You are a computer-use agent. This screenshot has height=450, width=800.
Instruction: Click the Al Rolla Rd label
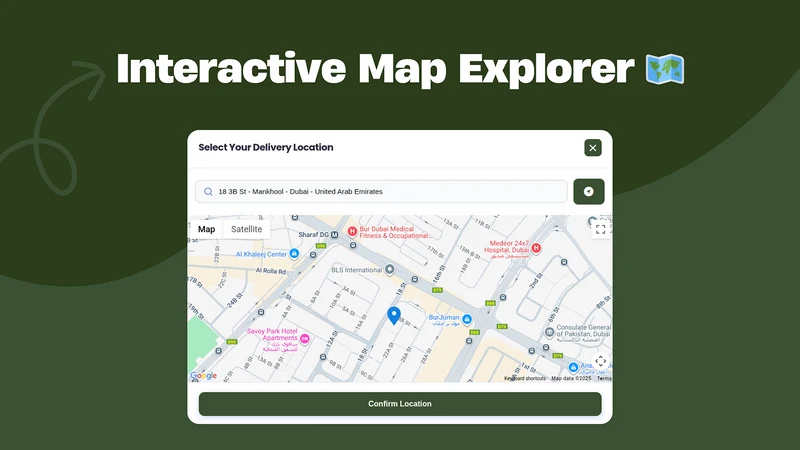point(271,271)
